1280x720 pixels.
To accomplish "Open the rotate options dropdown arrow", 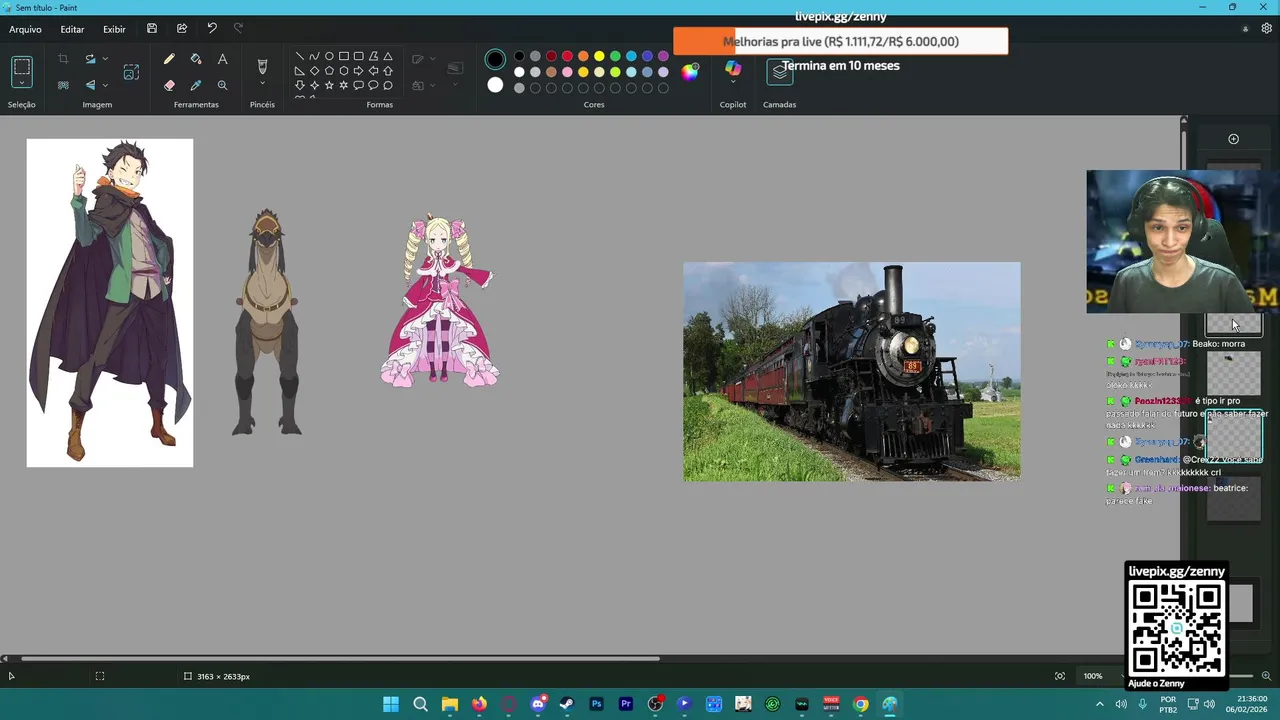I will pyautogui.click(x=105, y=59).
